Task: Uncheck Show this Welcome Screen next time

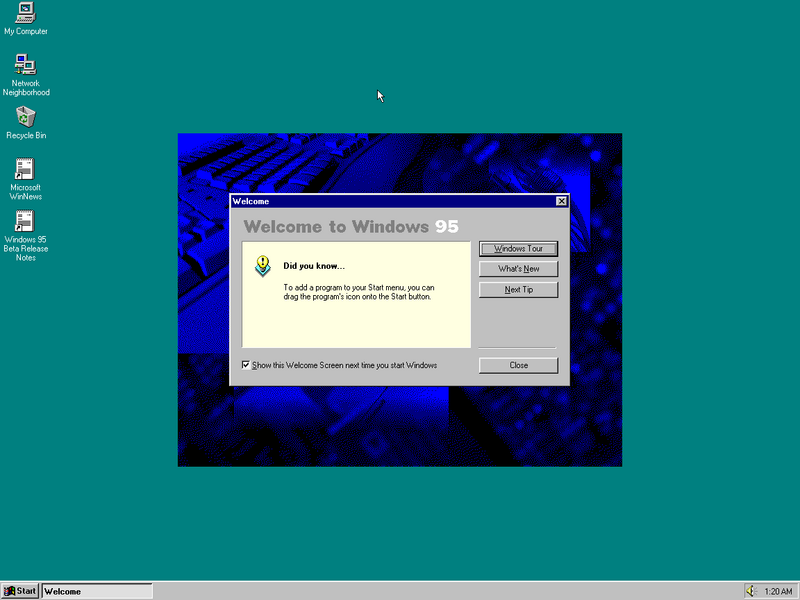Action: [246, 365]
